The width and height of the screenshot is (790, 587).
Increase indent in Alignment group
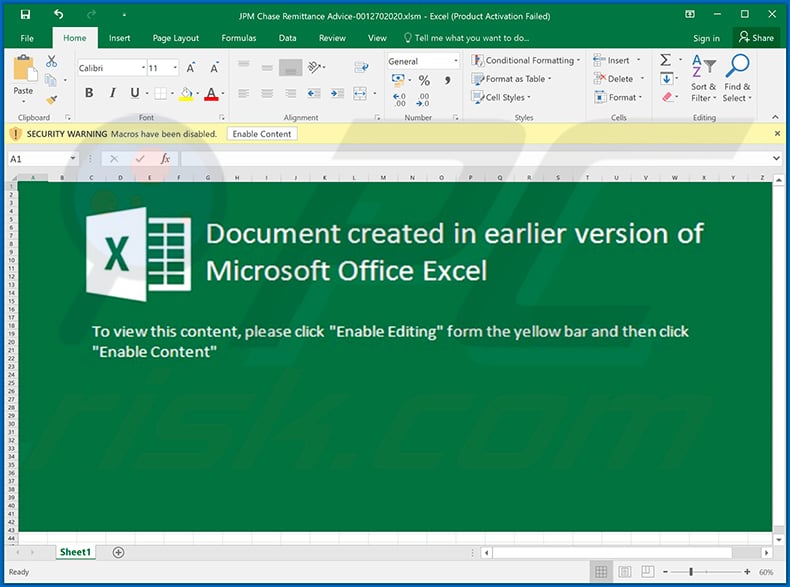point(337,93)
